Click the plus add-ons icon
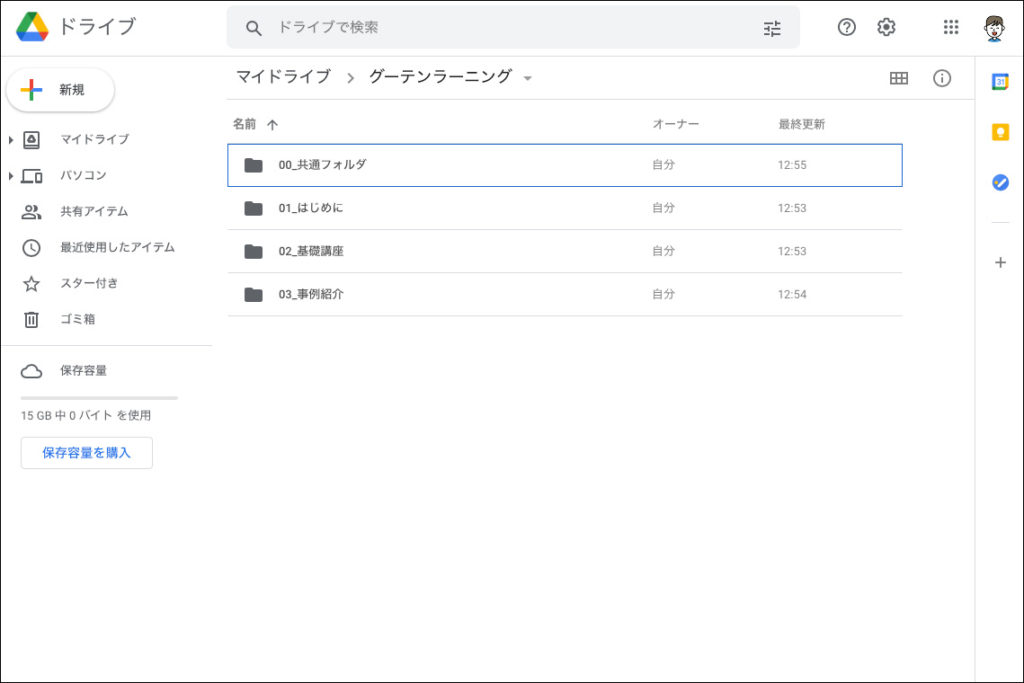1024x683 pixels. tap(1000, 263)
